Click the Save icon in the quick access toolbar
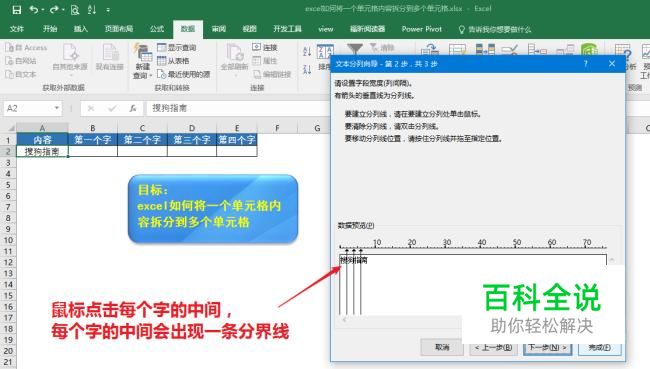The height and width of the screenshot is (369, 650). 17,10
